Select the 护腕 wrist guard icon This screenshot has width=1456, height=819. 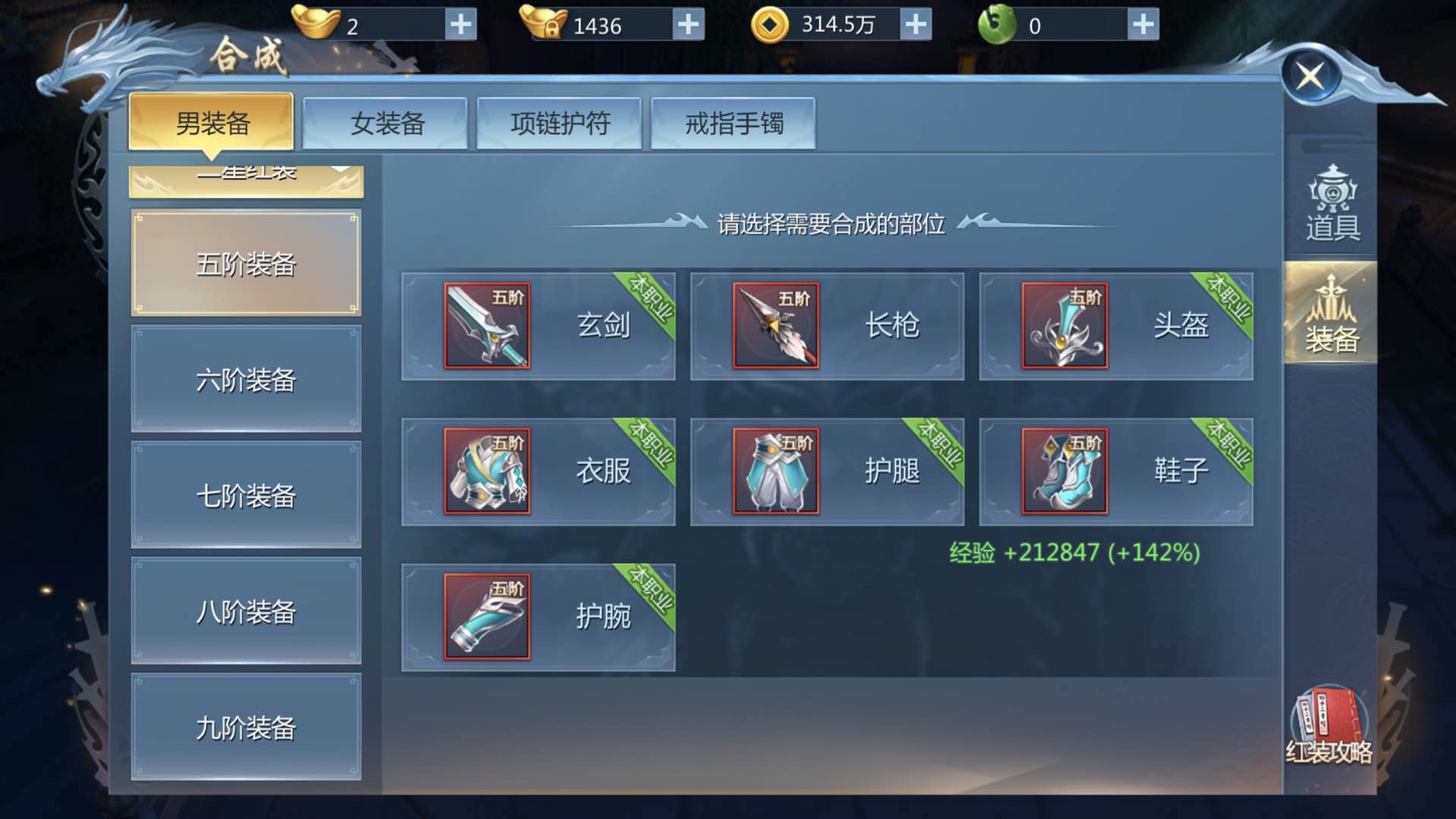[487, 617]
